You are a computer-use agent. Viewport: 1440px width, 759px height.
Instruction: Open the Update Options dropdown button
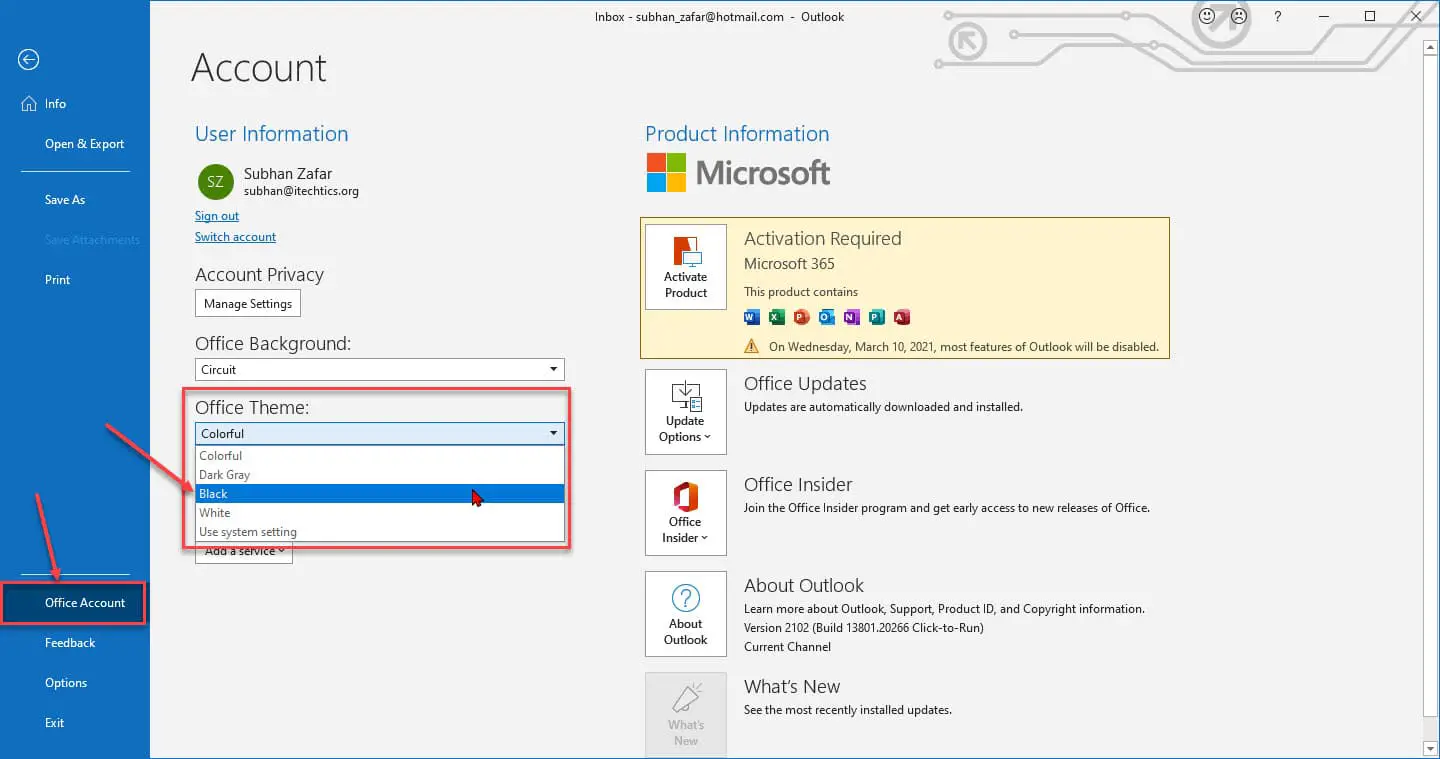tap(686, 412)
